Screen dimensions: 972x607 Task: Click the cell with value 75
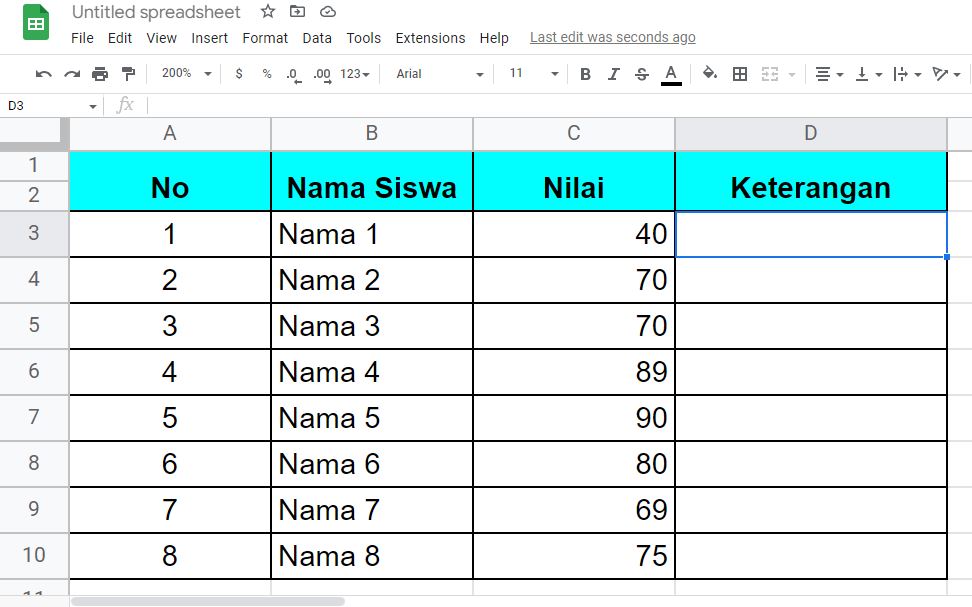coord(574,556)
